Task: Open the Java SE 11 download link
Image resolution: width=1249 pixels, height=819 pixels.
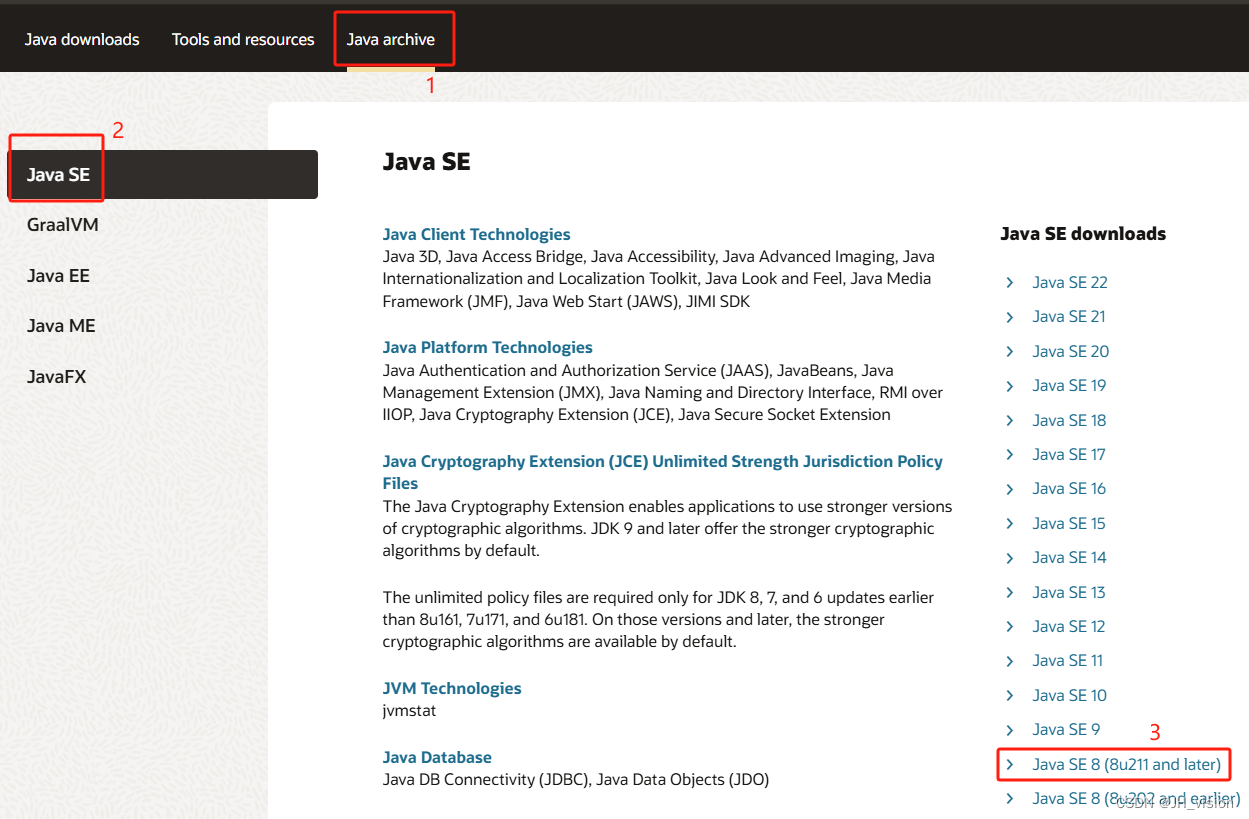Action: click(1068, 661)
